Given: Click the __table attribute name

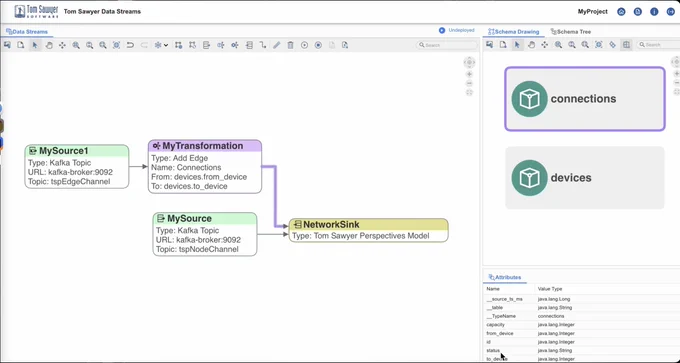Looking at the screenshot, I should tap(494, 307).
